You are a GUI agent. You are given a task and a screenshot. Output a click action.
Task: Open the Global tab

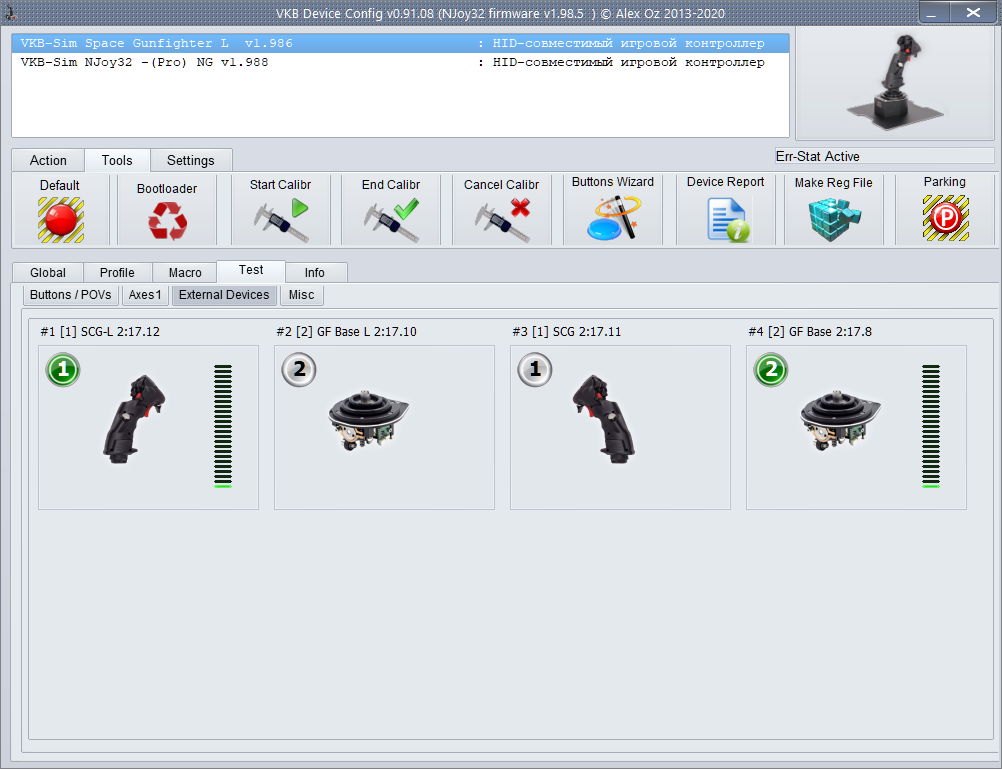point(48,273)
